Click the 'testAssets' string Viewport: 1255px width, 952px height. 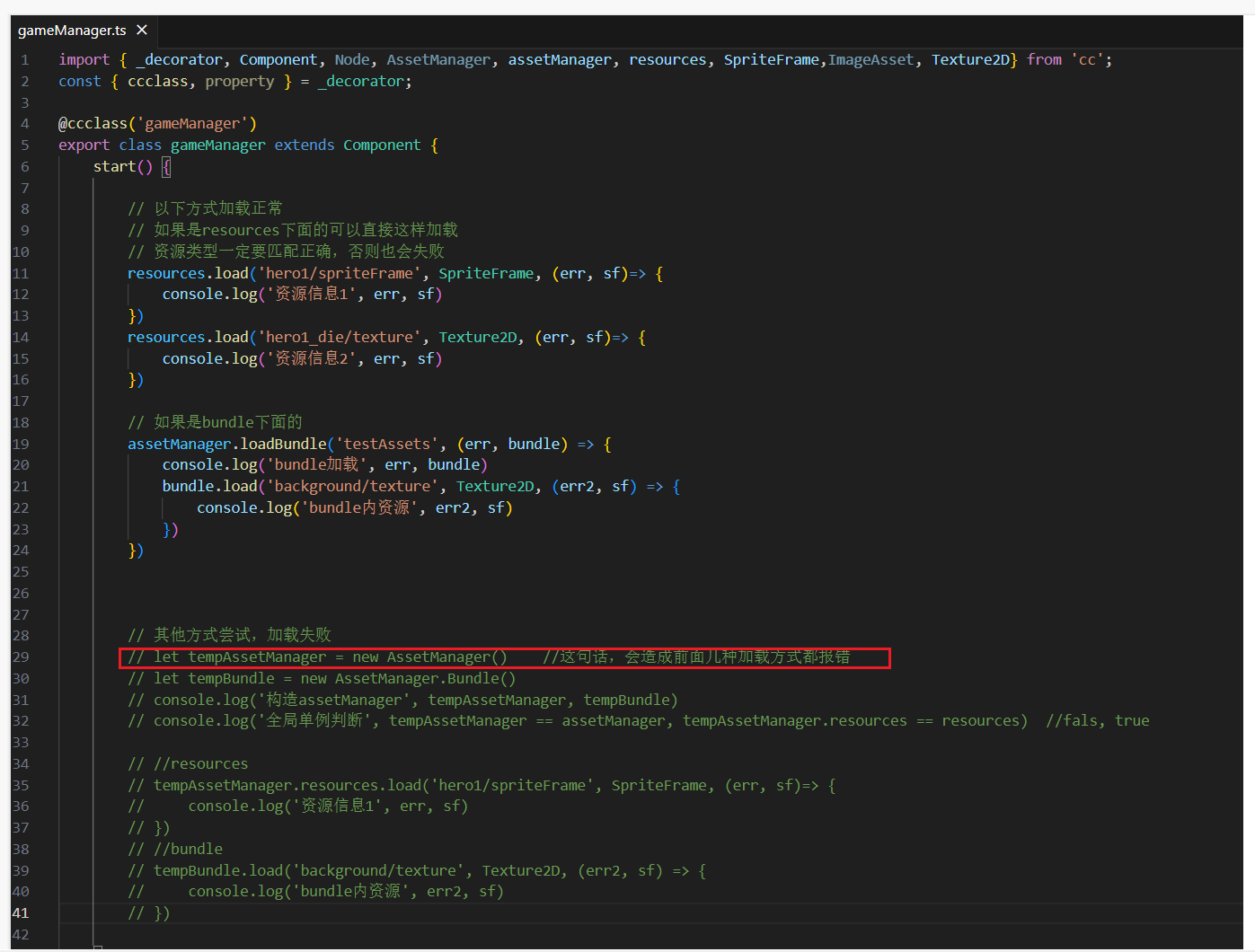[387, 444]
